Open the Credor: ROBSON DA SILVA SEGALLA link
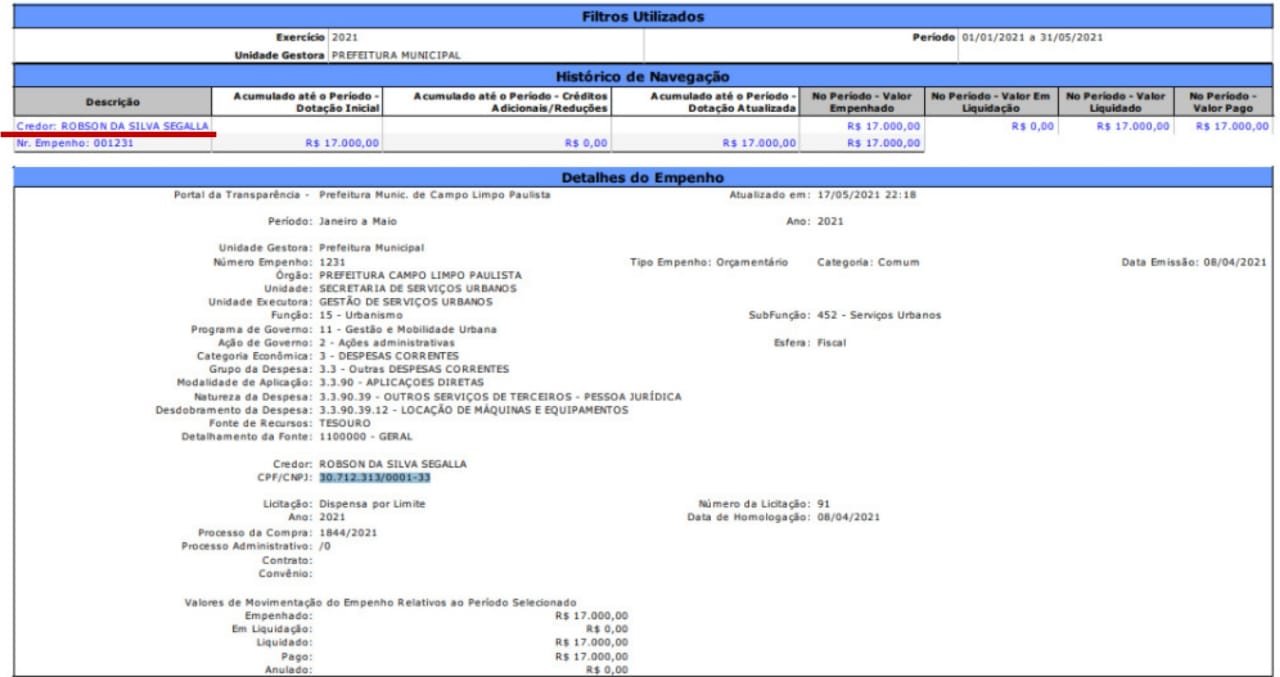Screen dimensions: 1280x677 coord(113,126)
